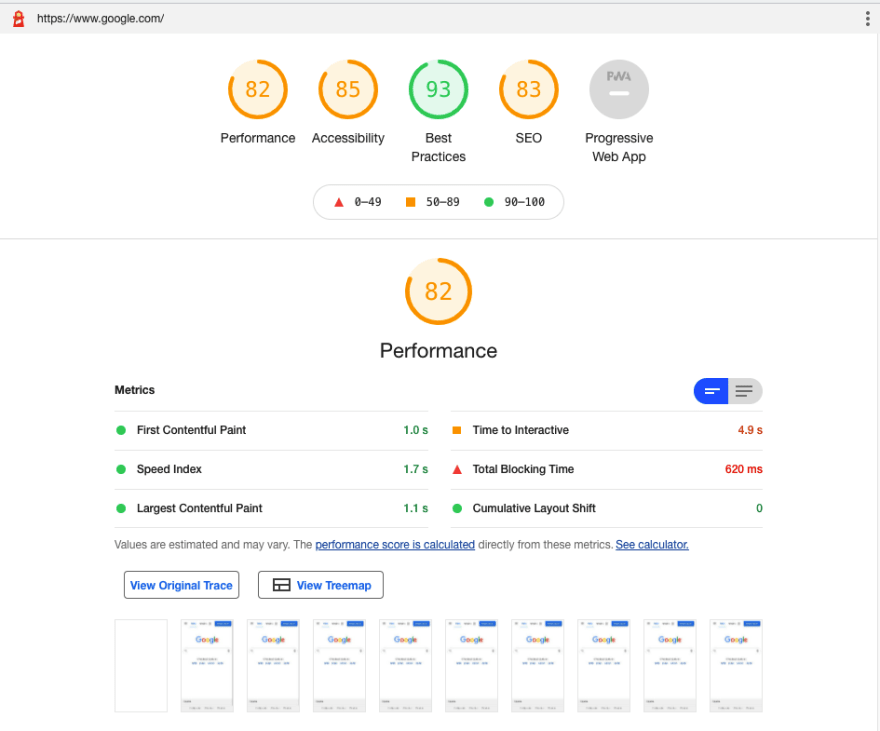Viewport: 880px width, 731px height.
Task: Switch metrics to expanded description view
Action: coord(745,391)
